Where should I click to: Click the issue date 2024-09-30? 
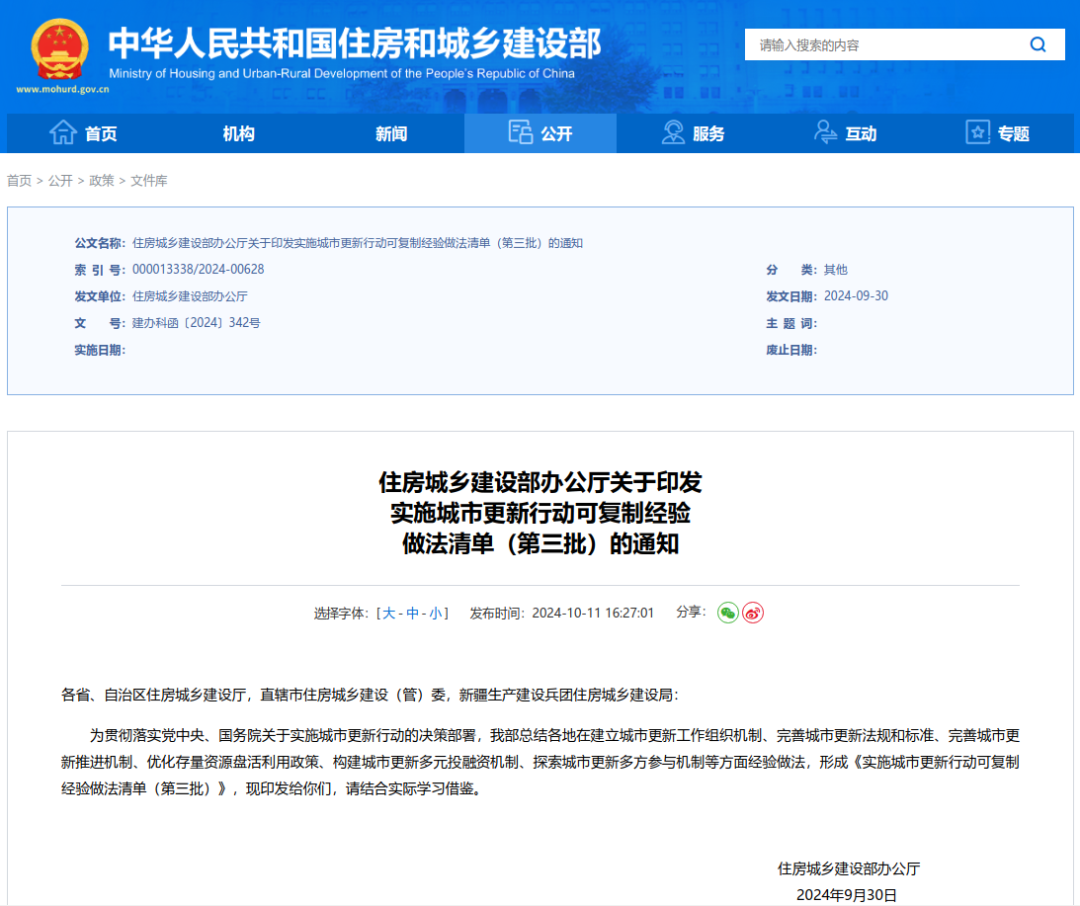856,296
